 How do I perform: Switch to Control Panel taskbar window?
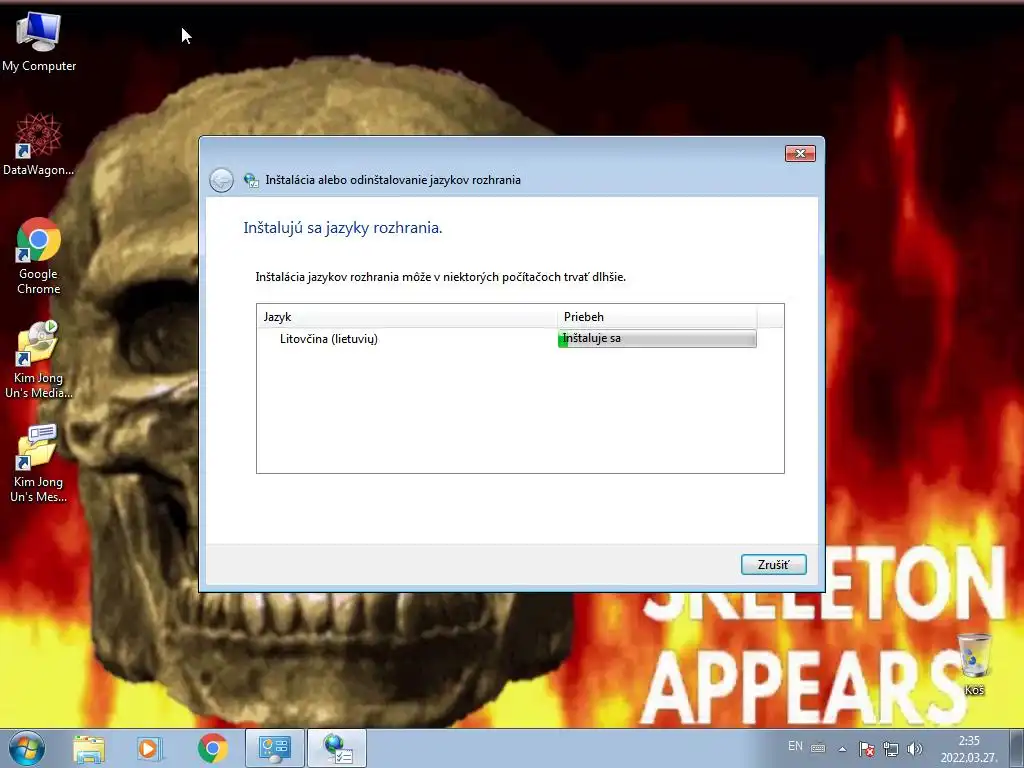275,748
